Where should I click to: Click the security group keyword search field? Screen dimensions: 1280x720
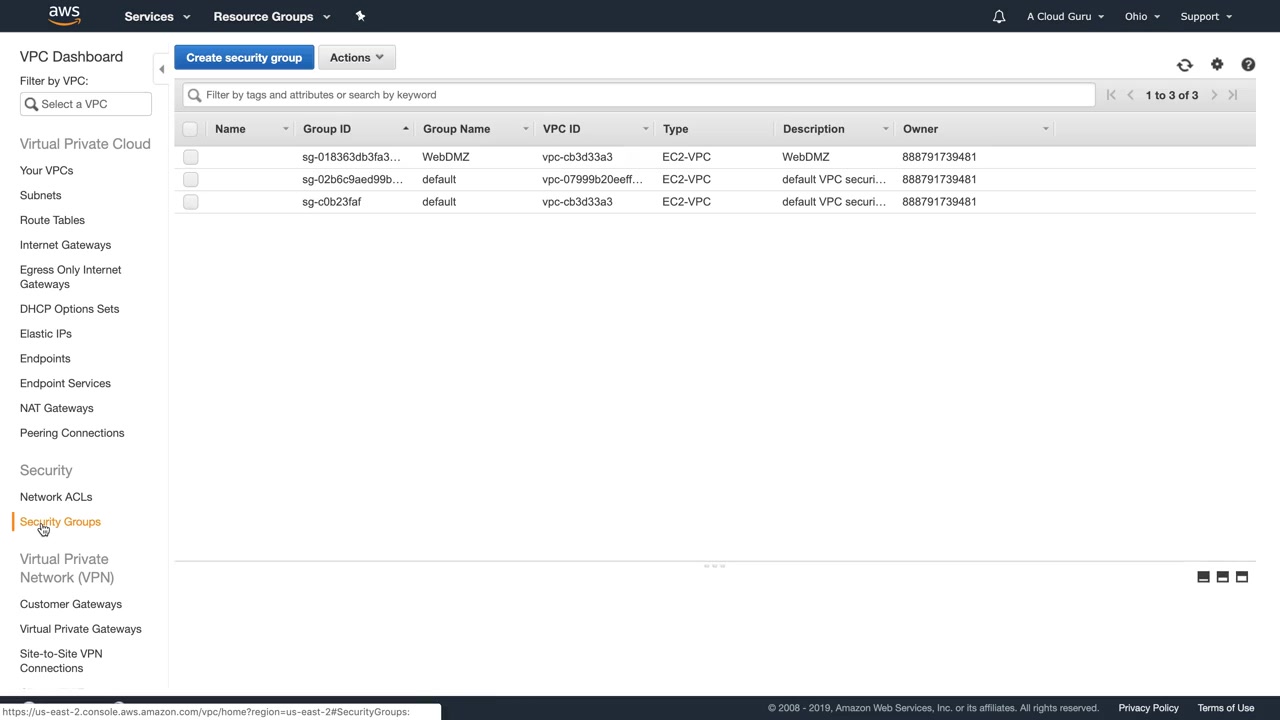[639, 95]
